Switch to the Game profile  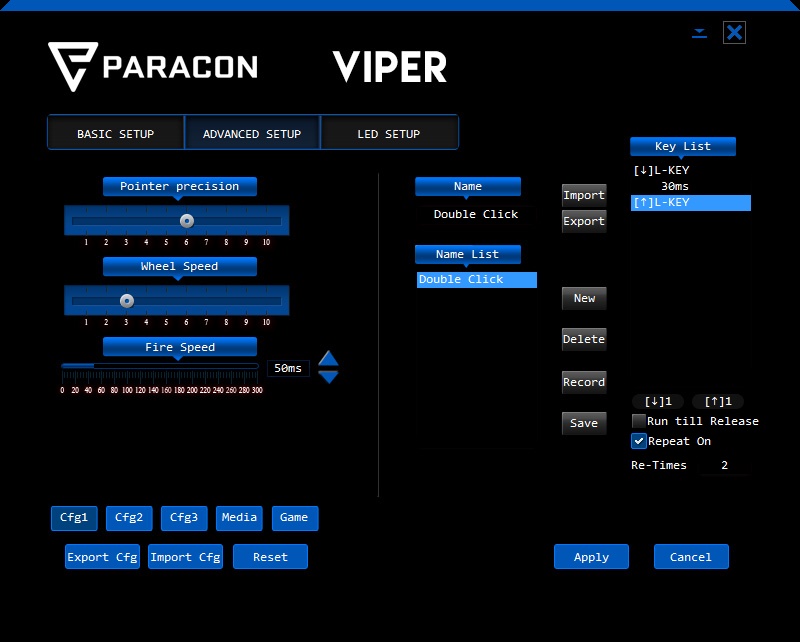click(295, 518)
